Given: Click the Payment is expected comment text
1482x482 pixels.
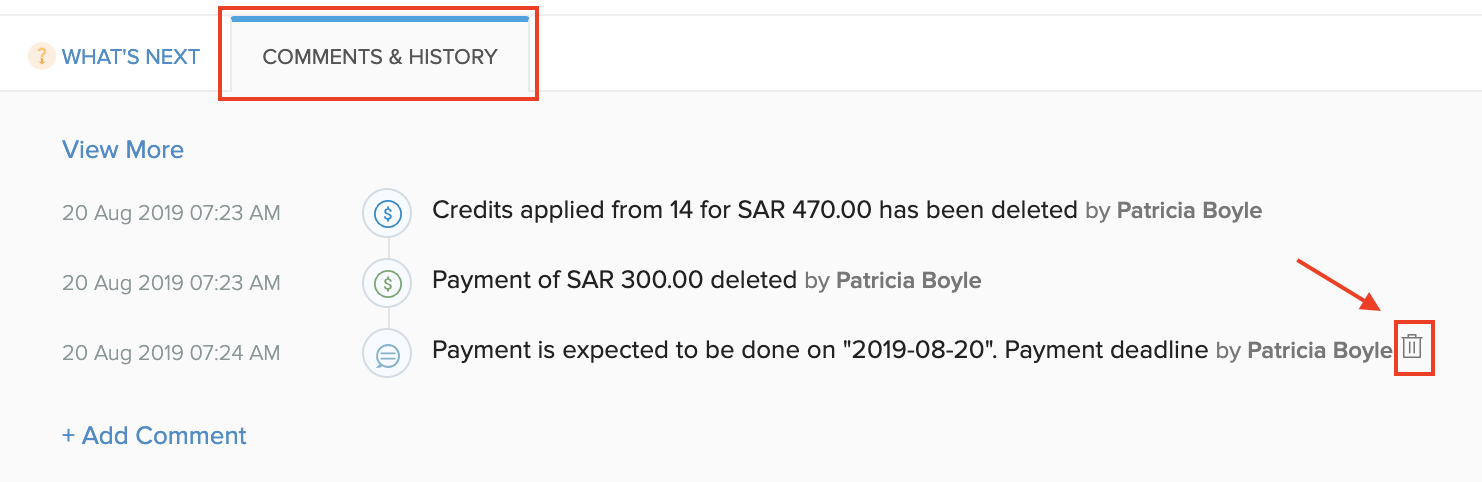Looking at the screenshot, I should click(x=820, y=351).
